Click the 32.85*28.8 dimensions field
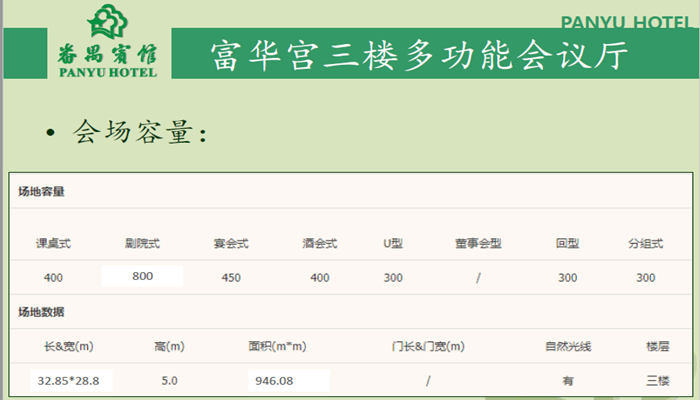Viewport: 700px width, 400px height. (74, 380)
